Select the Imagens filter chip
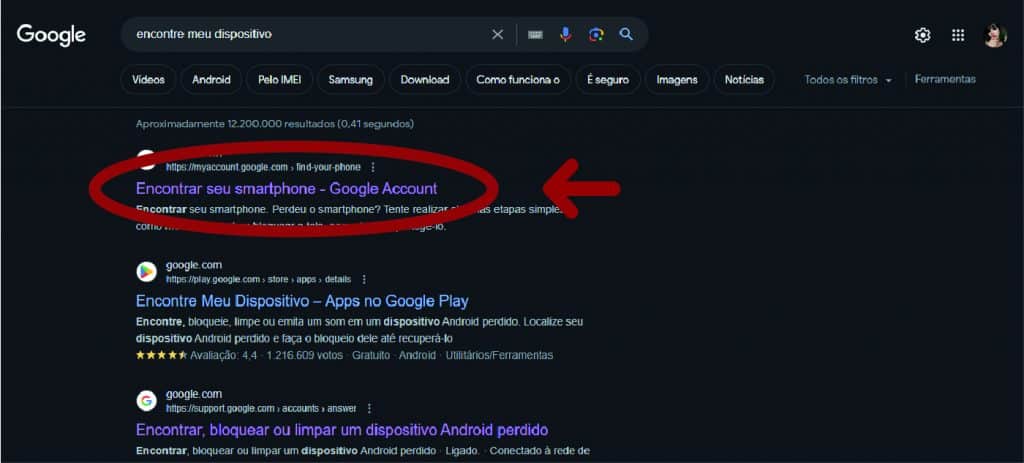 (x=677, y=80)
